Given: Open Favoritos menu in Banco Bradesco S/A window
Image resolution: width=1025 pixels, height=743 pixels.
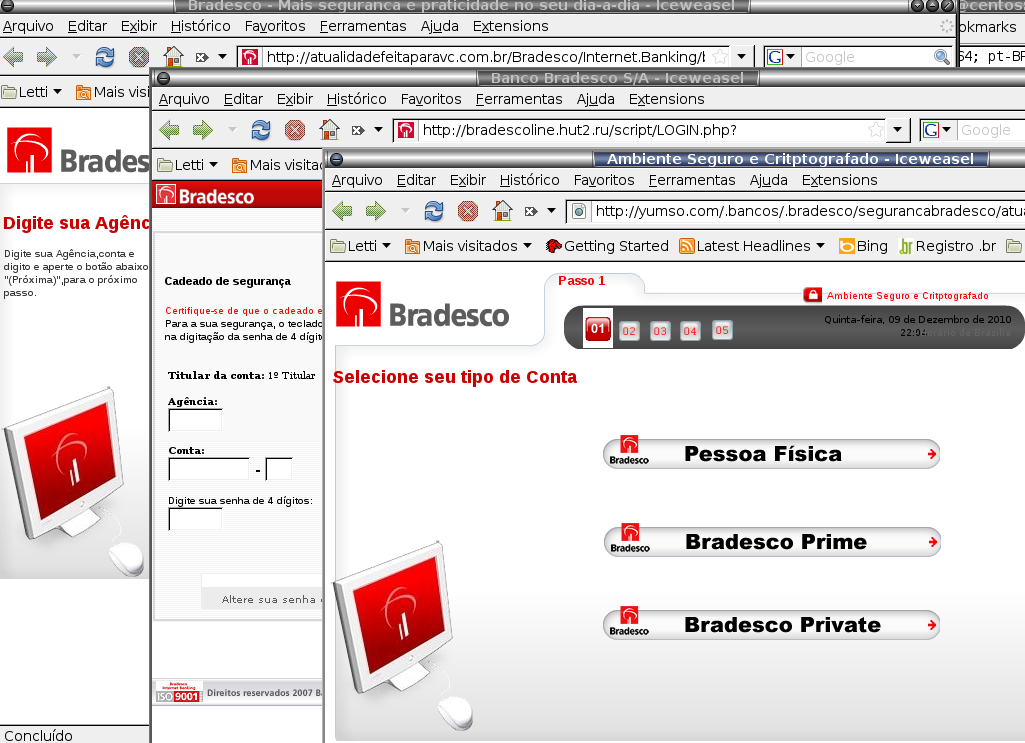Looking at the screenshot, I should pos(431,99).
